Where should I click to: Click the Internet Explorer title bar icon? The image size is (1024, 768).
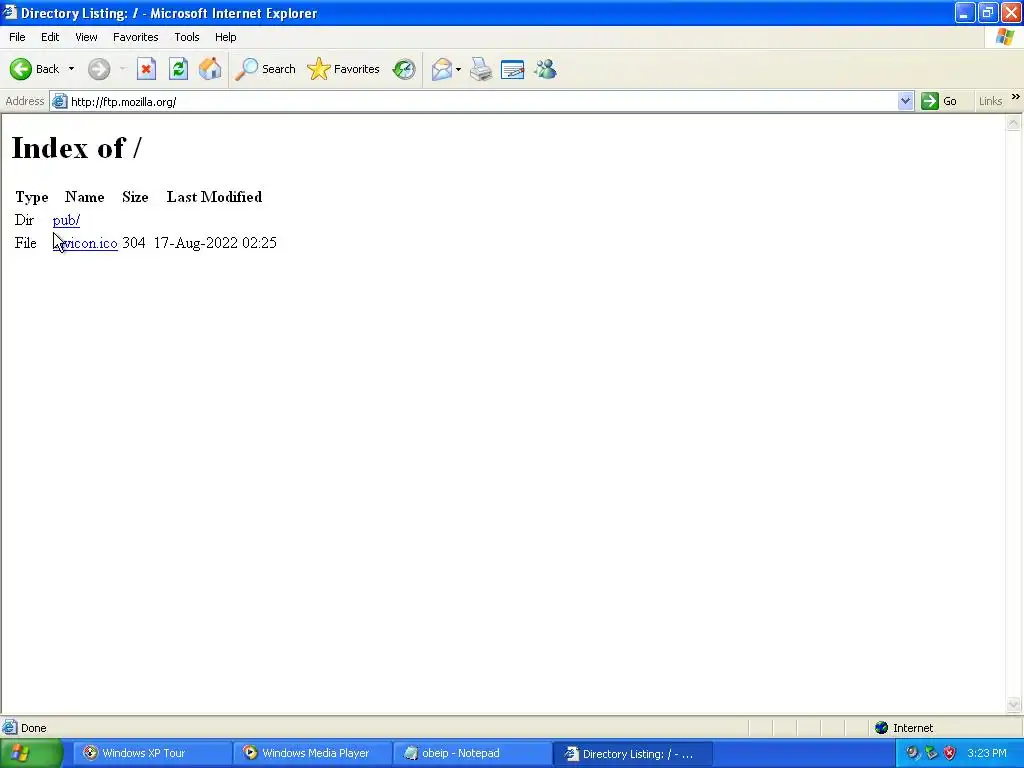coord(10,12)
